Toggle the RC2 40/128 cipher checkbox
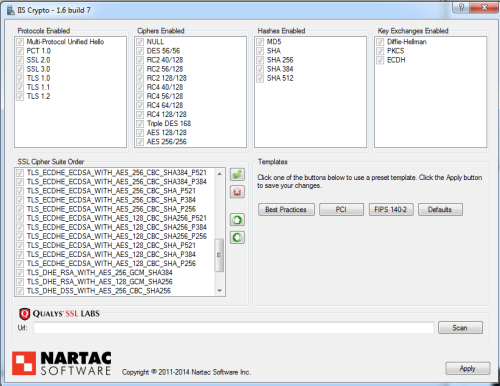The image size is (500, 386). coord(140,60)
